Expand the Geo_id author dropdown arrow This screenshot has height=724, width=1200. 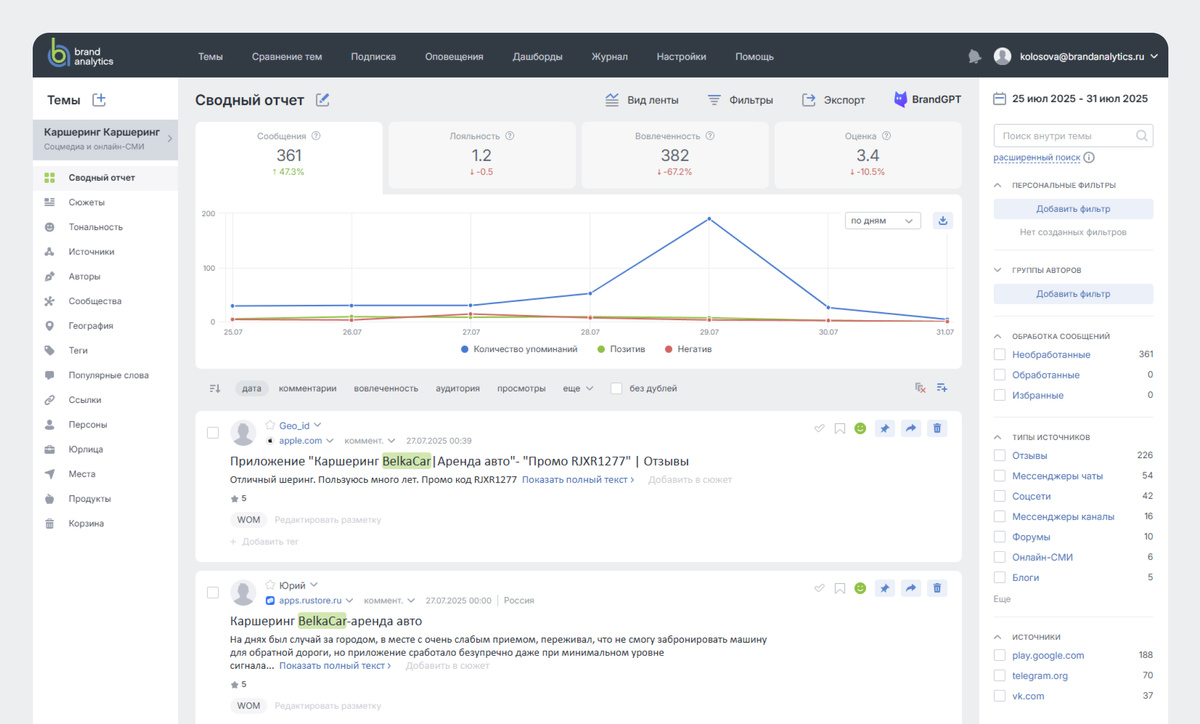click(x=316, y=425)
